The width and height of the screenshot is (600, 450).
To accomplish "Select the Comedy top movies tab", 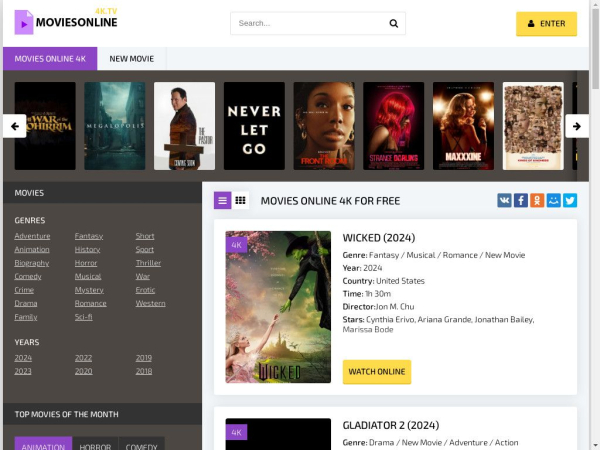I will (142, 444).
